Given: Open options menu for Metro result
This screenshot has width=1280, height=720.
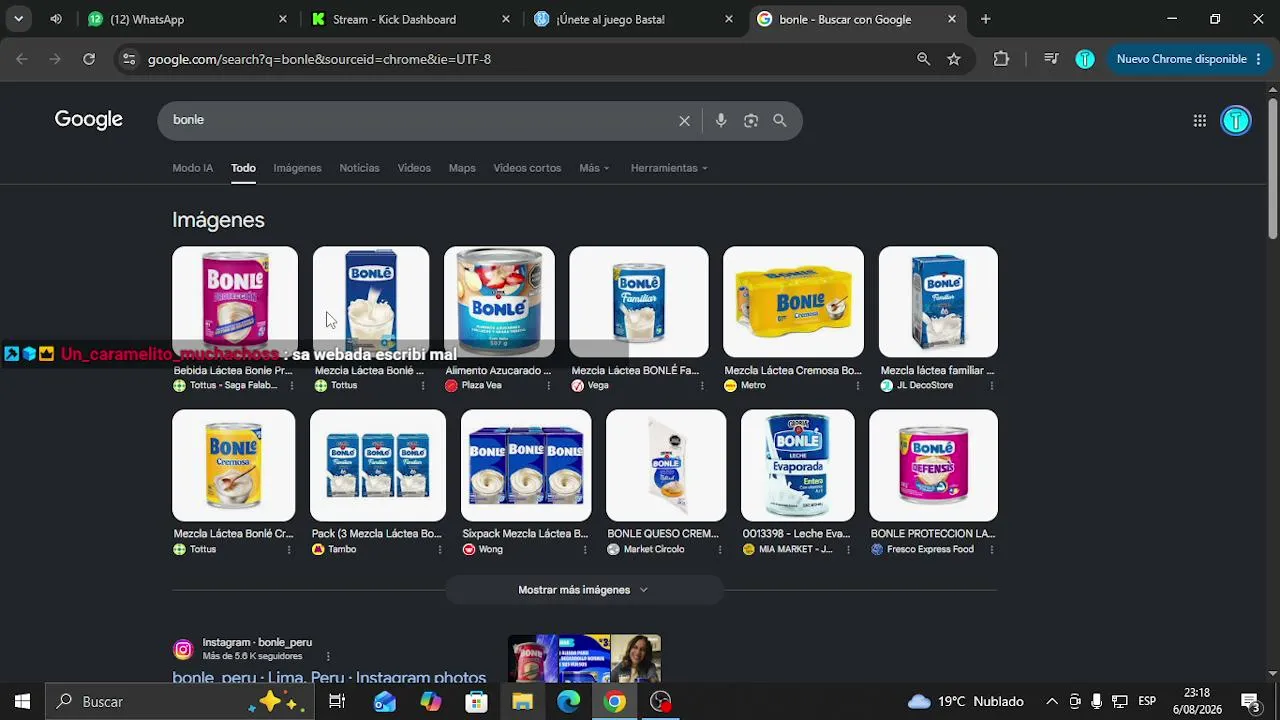Looking at the screenshot, I should tap(858, 386).
